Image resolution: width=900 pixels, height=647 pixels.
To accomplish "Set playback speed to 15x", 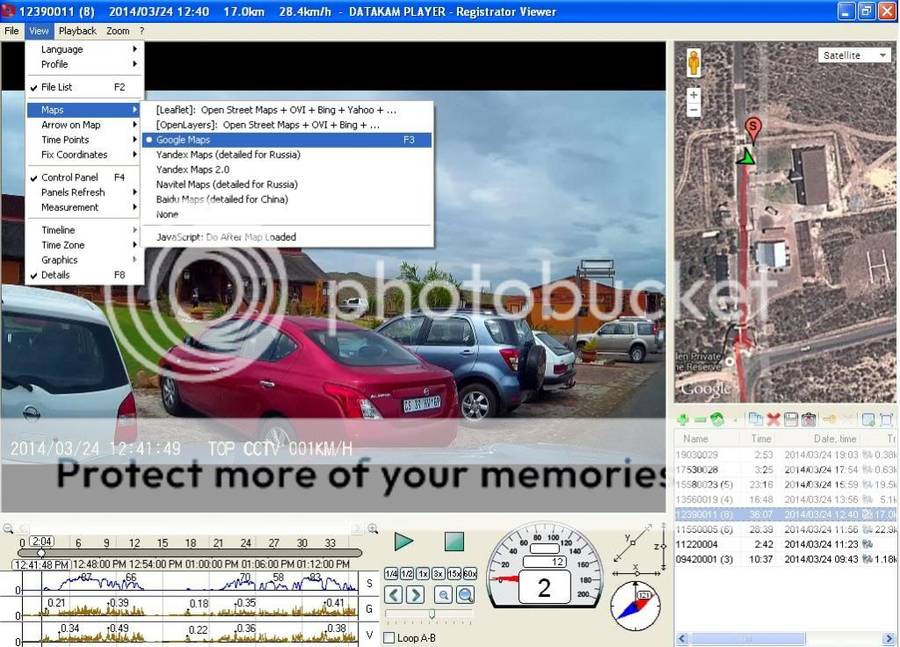I will [454, 573].
